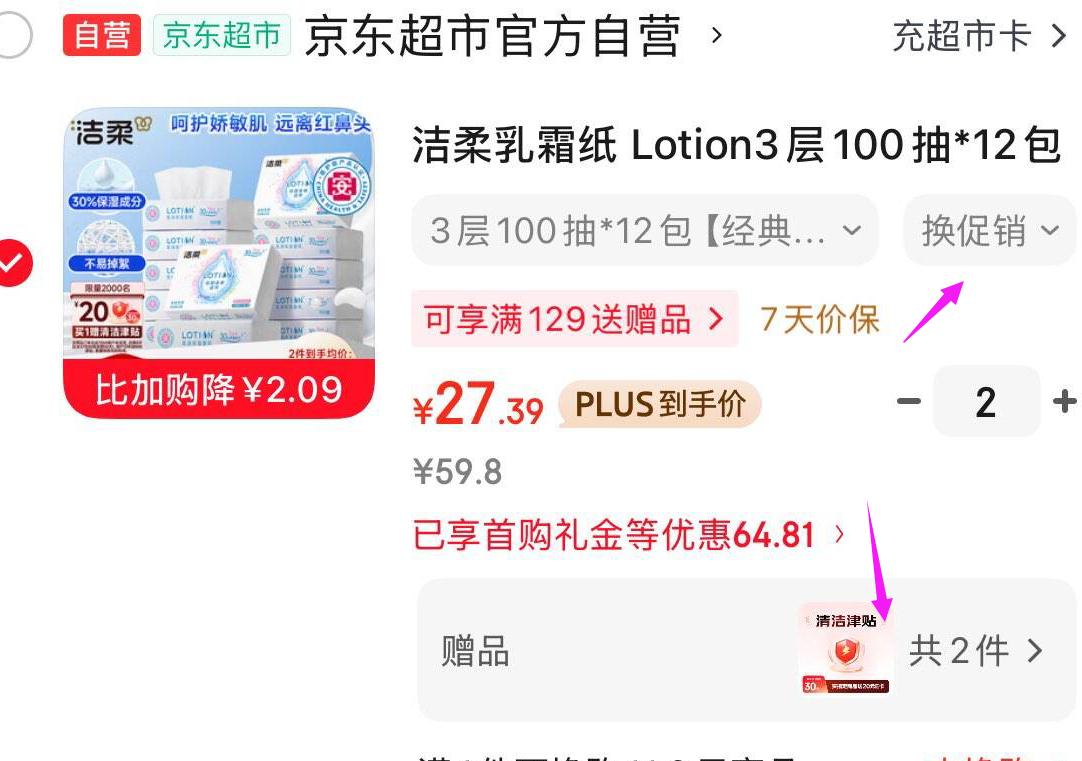1082x761 pixels.
Task: Click the arrow next to store name
Action: [x=717, y=35]
